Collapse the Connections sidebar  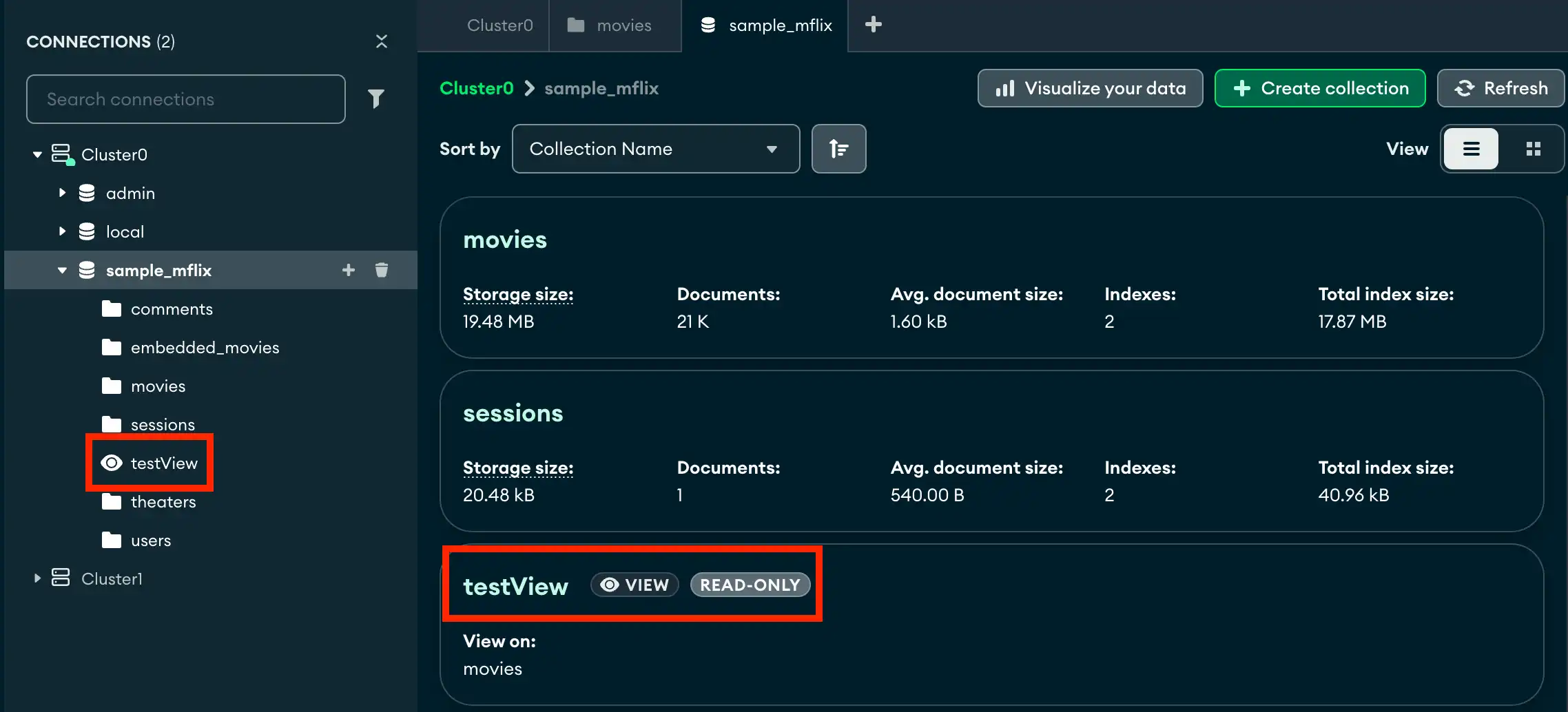[382, 41]
